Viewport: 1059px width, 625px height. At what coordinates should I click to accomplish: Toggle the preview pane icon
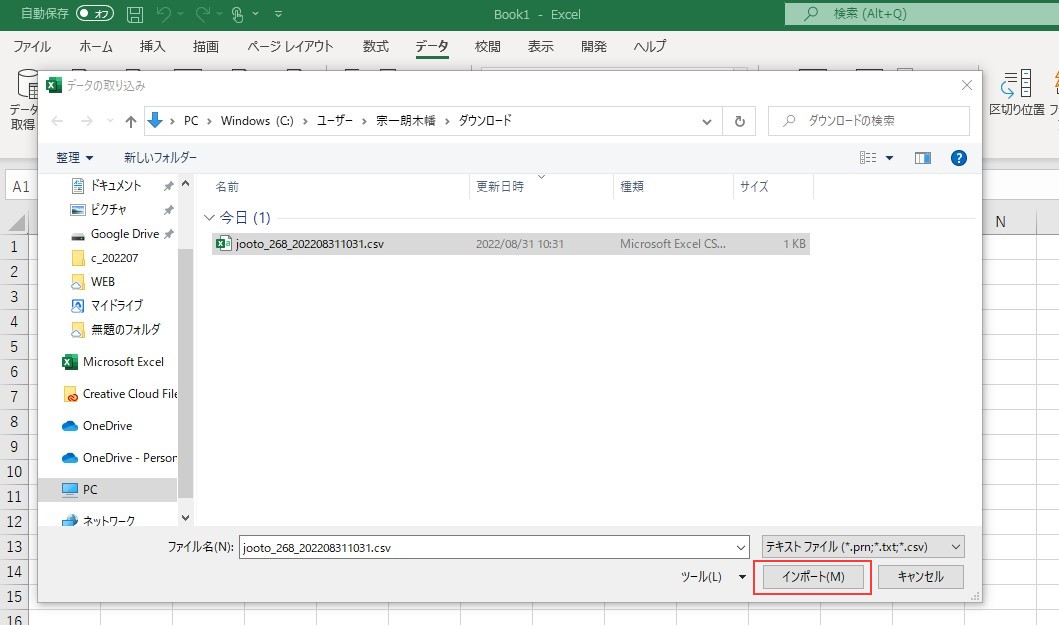[923, 157]
